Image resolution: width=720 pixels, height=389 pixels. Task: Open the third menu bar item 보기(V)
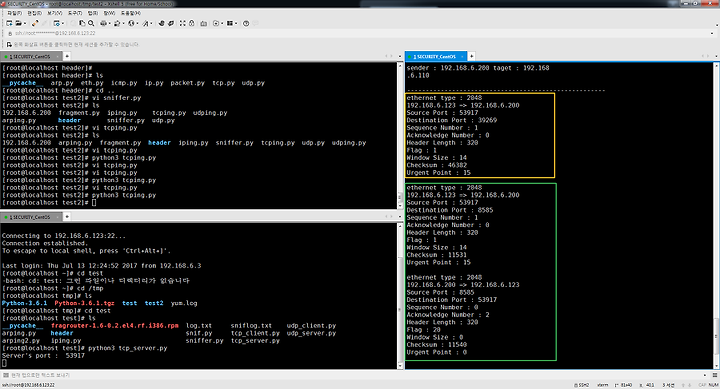[55, 13]
